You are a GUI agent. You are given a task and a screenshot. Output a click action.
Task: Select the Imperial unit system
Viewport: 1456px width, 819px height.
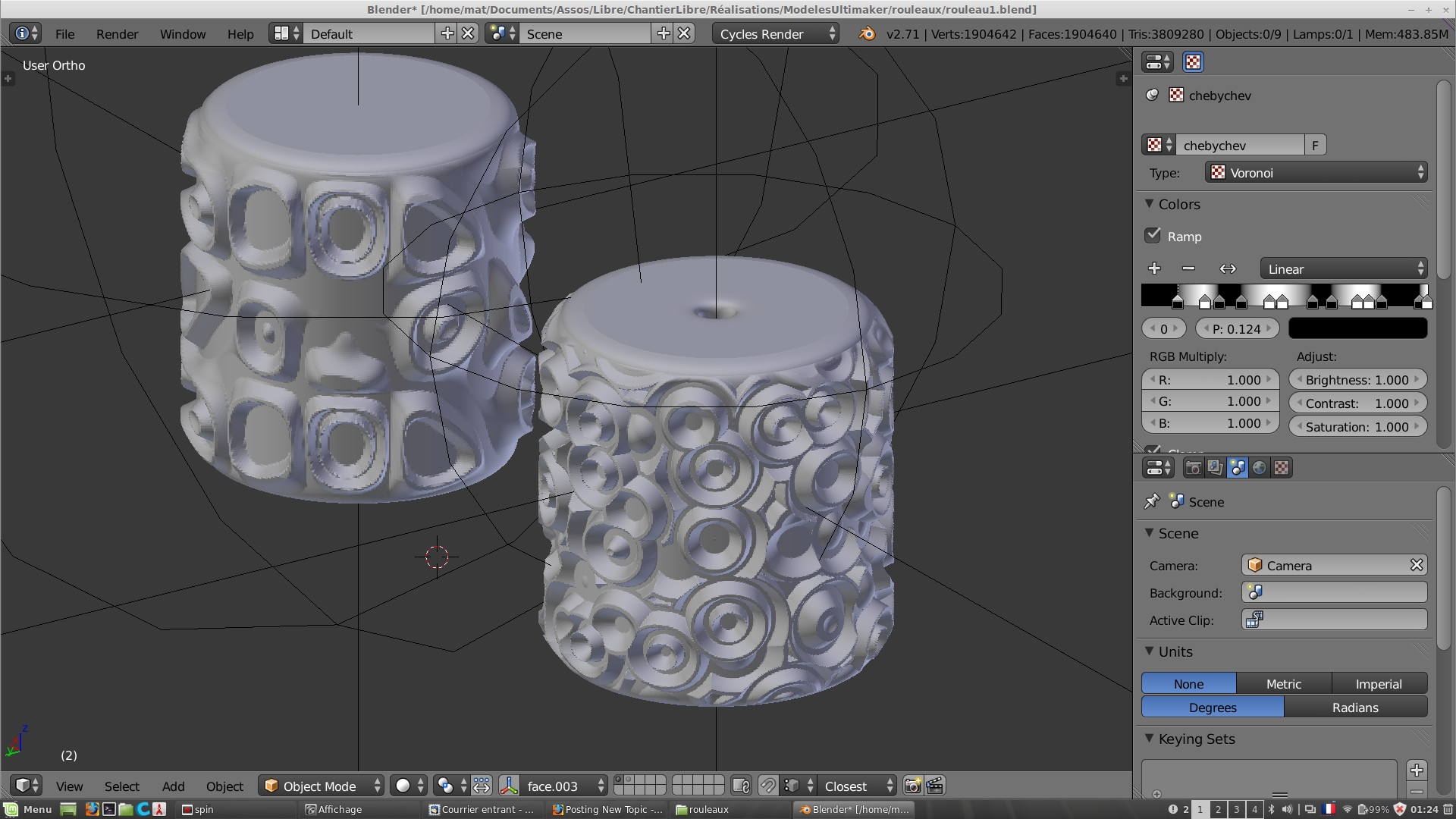click(1379, 683)
